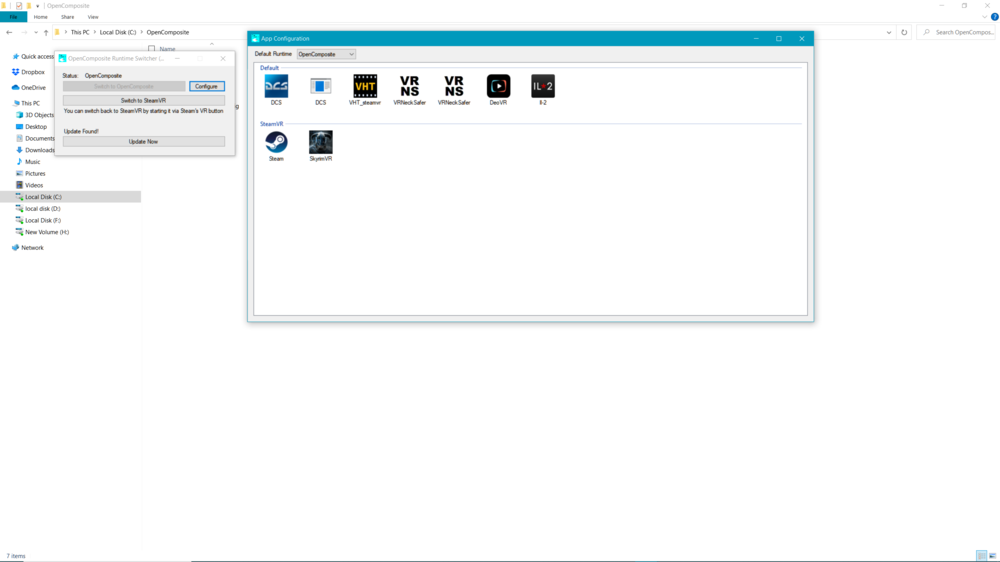
Task: Open recent locations dropdown arrow
Action: pyautogui.click(x=36, y=32)
